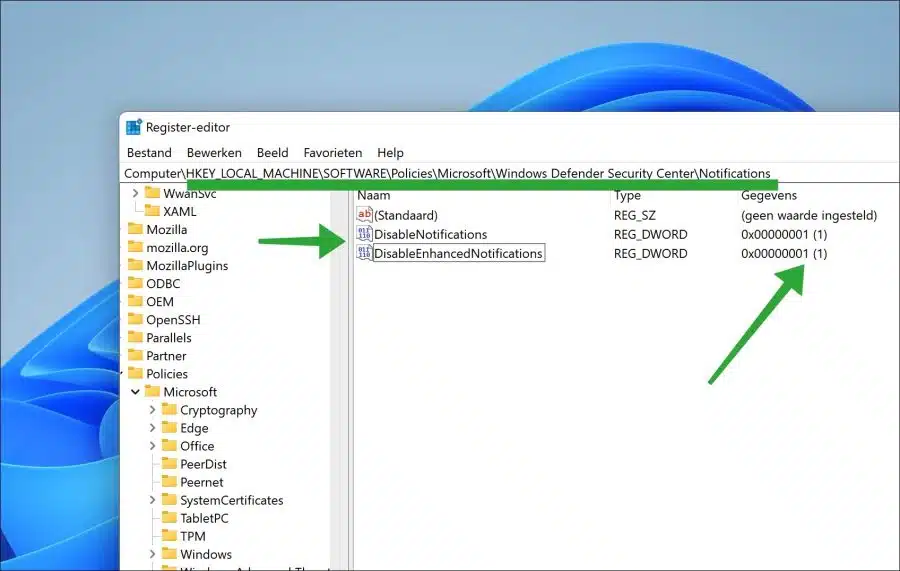
Task: Collapse the Microsoft tree node
Action: coord(135,392)
